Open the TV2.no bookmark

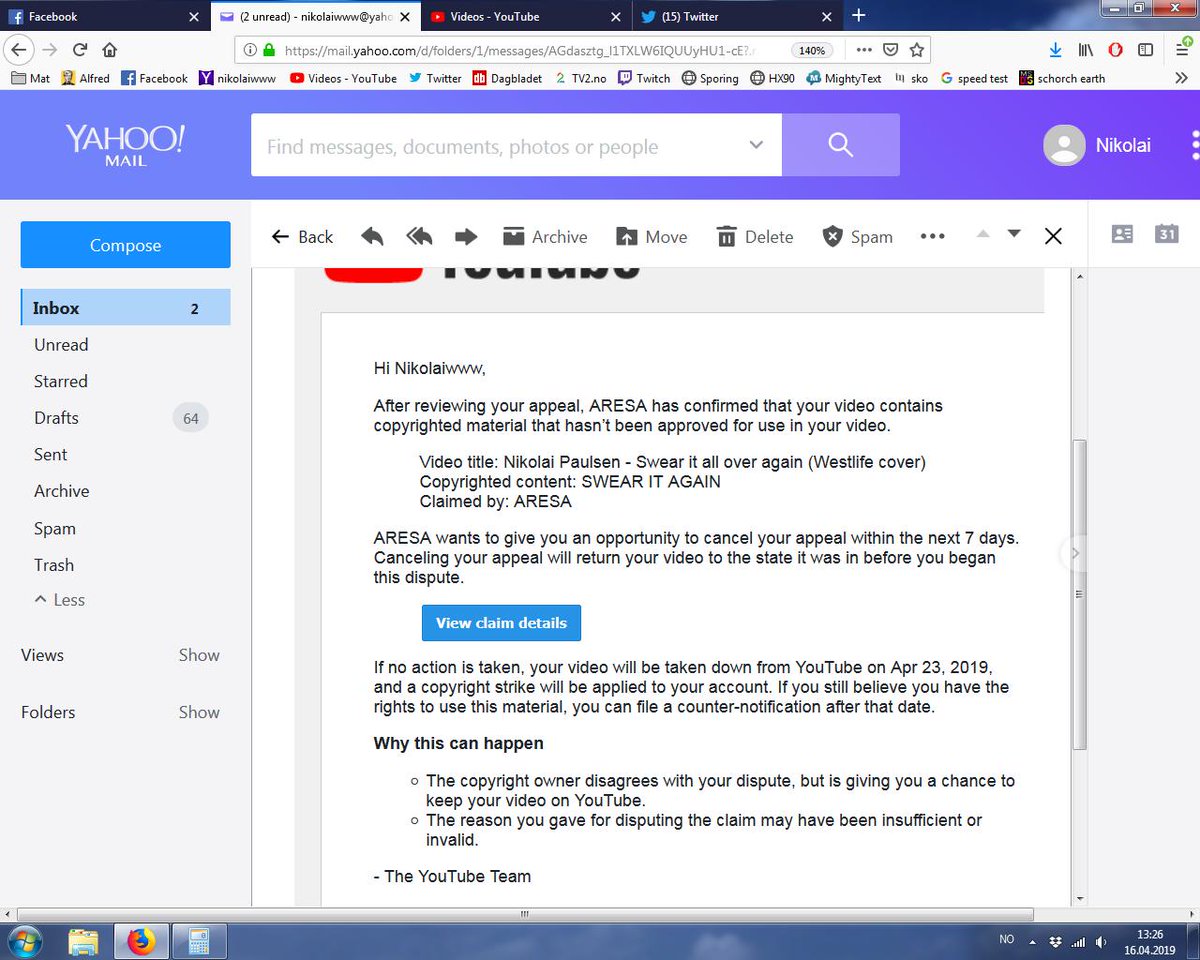580,78
